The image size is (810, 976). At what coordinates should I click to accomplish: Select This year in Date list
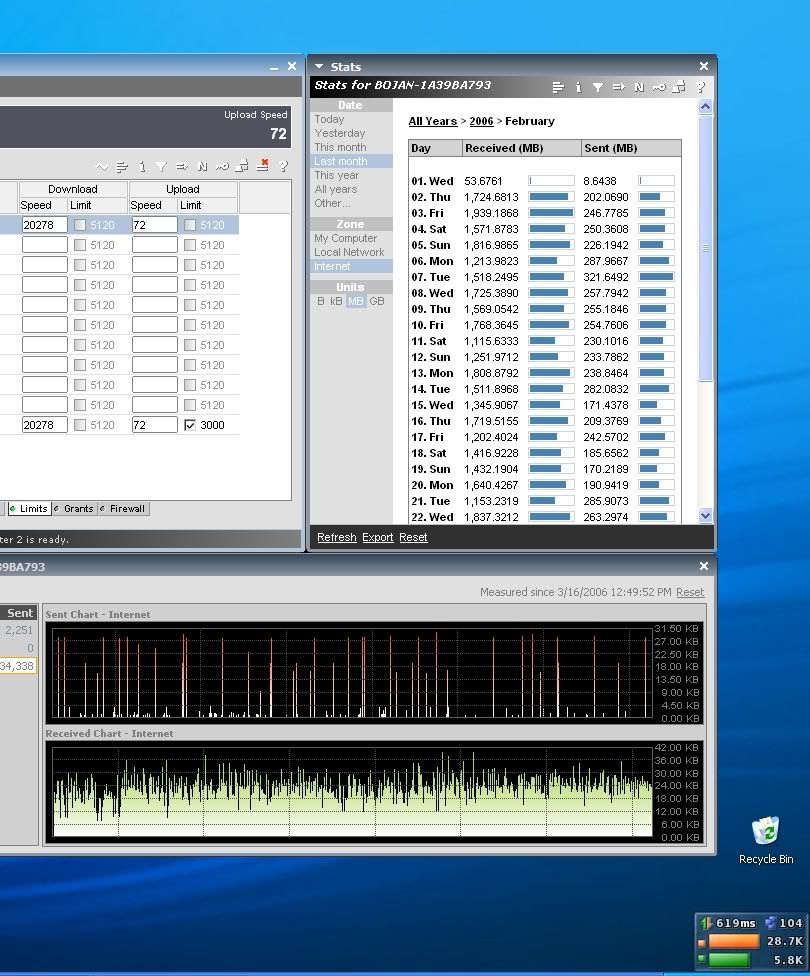[x=337, y=175]
